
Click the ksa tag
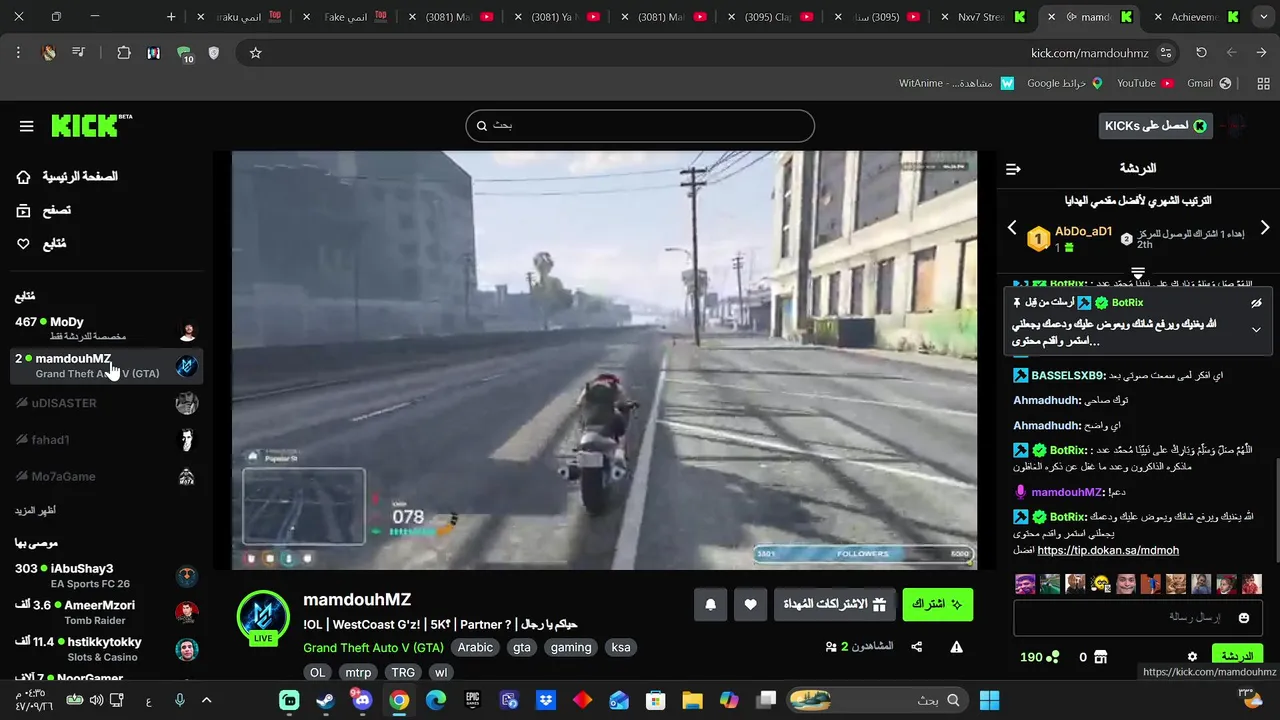coord(621,647)
